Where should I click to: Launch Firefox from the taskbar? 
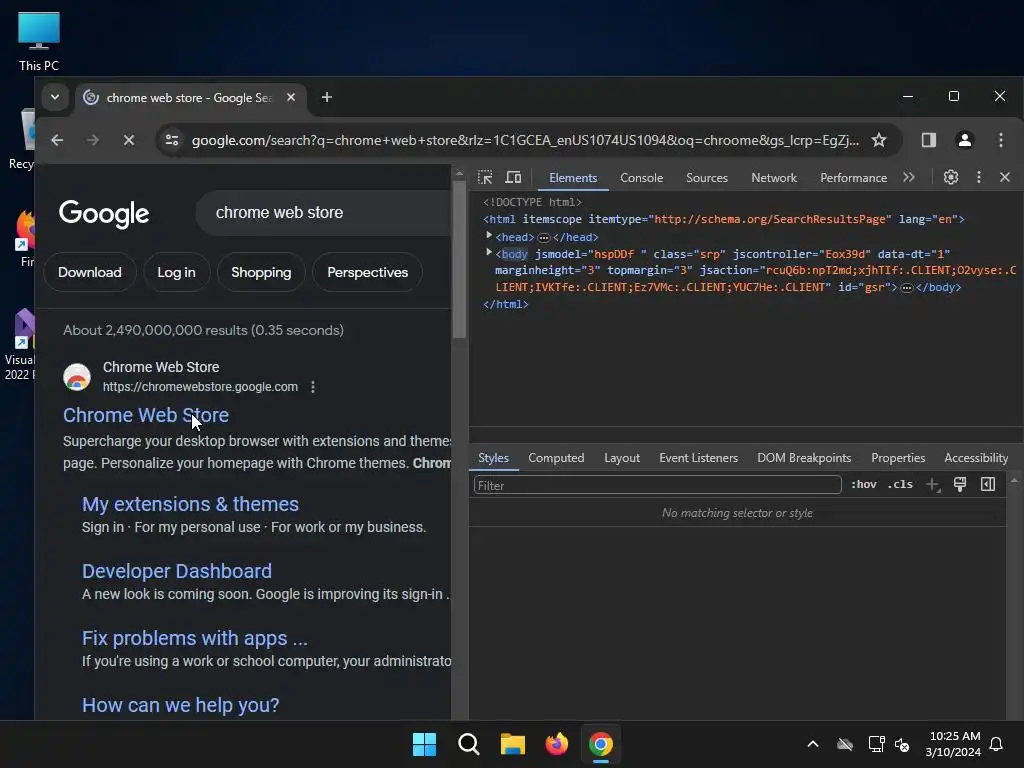556,744
